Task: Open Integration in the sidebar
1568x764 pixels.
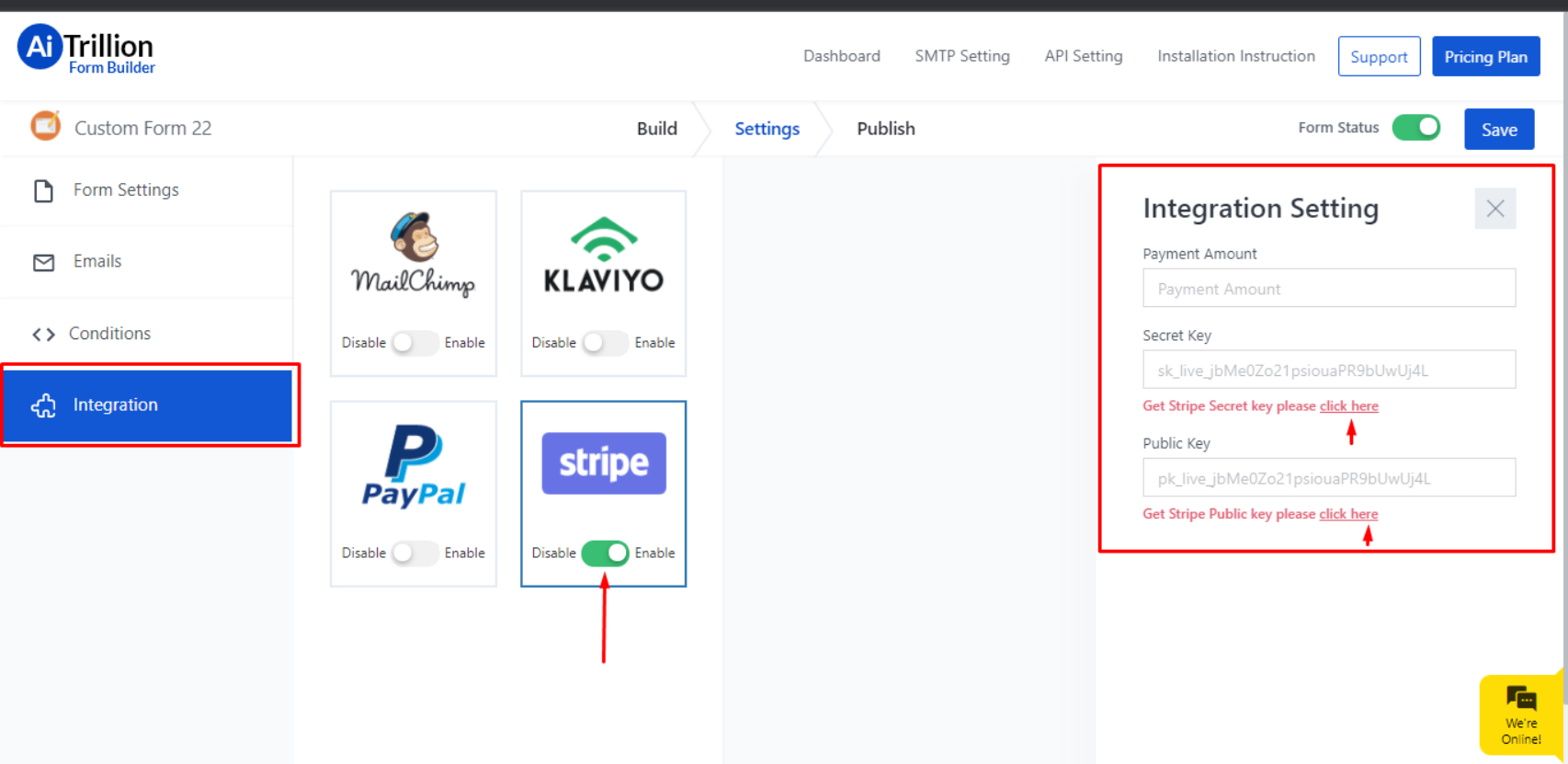Action: click(x=149, y=405)
